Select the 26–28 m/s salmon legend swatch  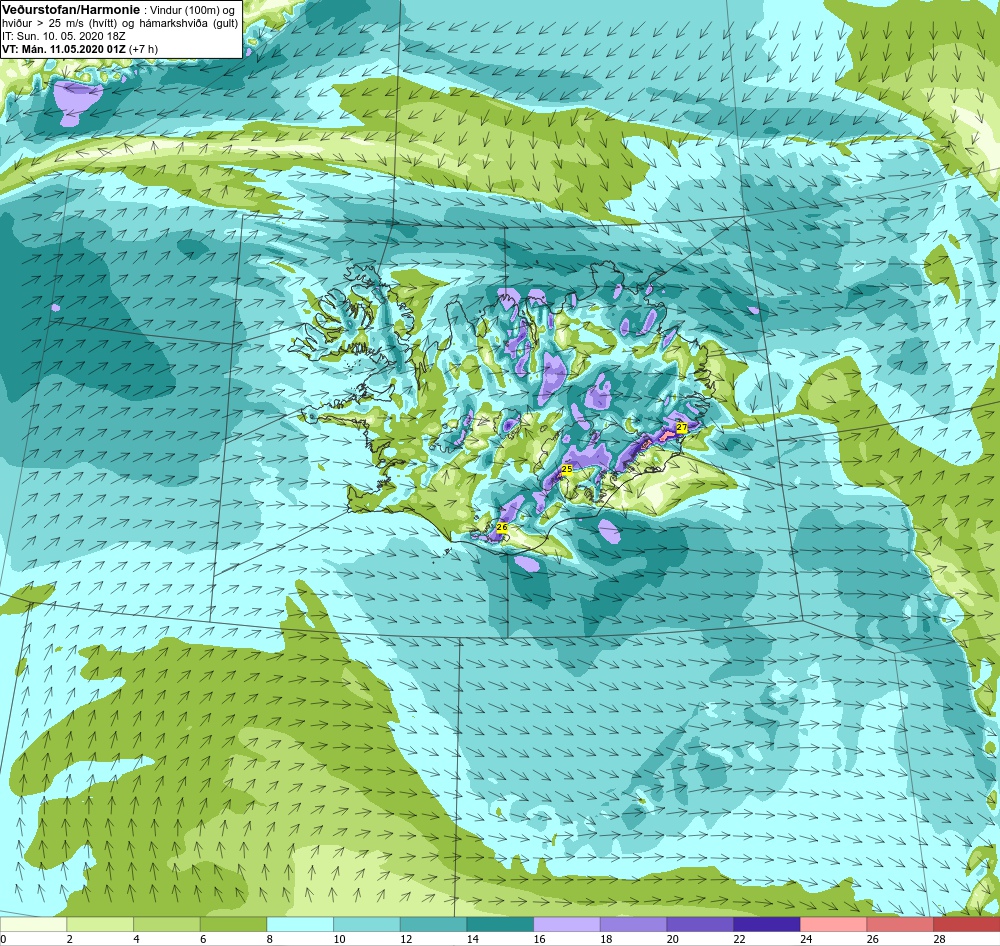point(900,925)
